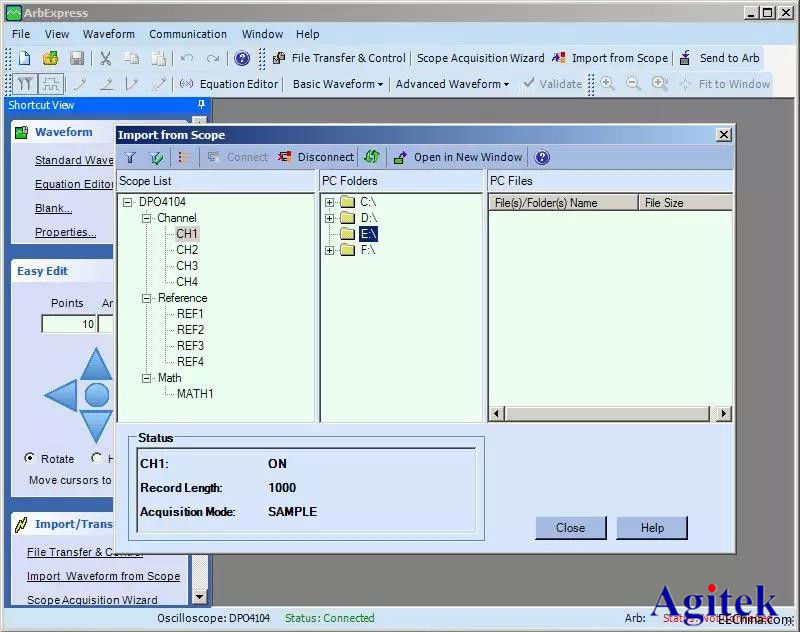This screenshot has height=632, width=800.
Task: Click Easy Edit up arrow button
Action: 96,363
